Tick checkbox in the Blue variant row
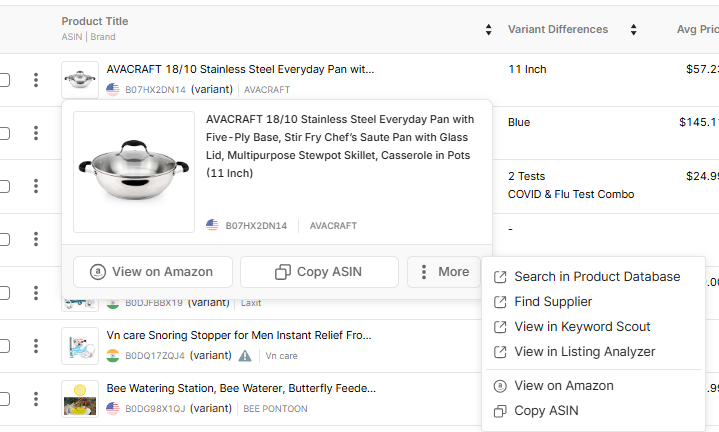The height and width of the screenshot is (432, 719). click(4, 133)
